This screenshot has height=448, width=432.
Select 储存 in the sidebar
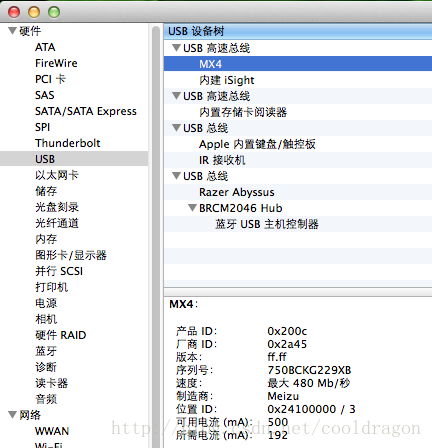point(46,191)
